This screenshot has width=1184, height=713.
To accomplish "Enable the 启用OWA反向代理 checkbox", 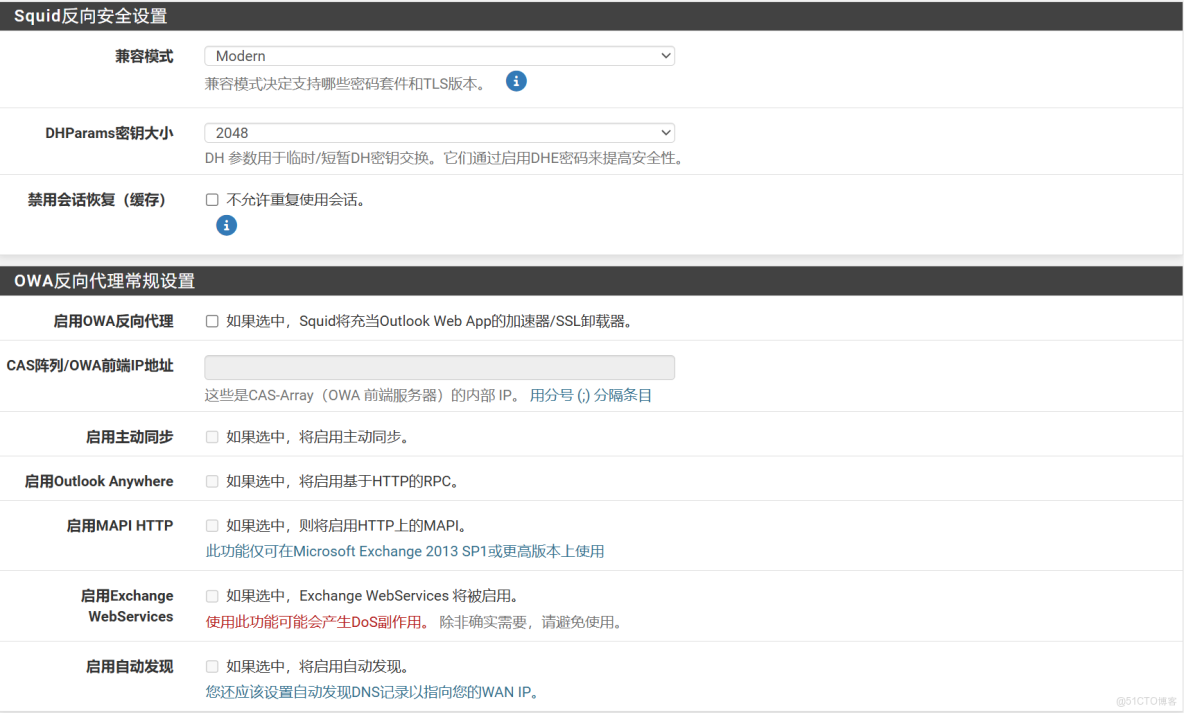I will pos(211,320).
